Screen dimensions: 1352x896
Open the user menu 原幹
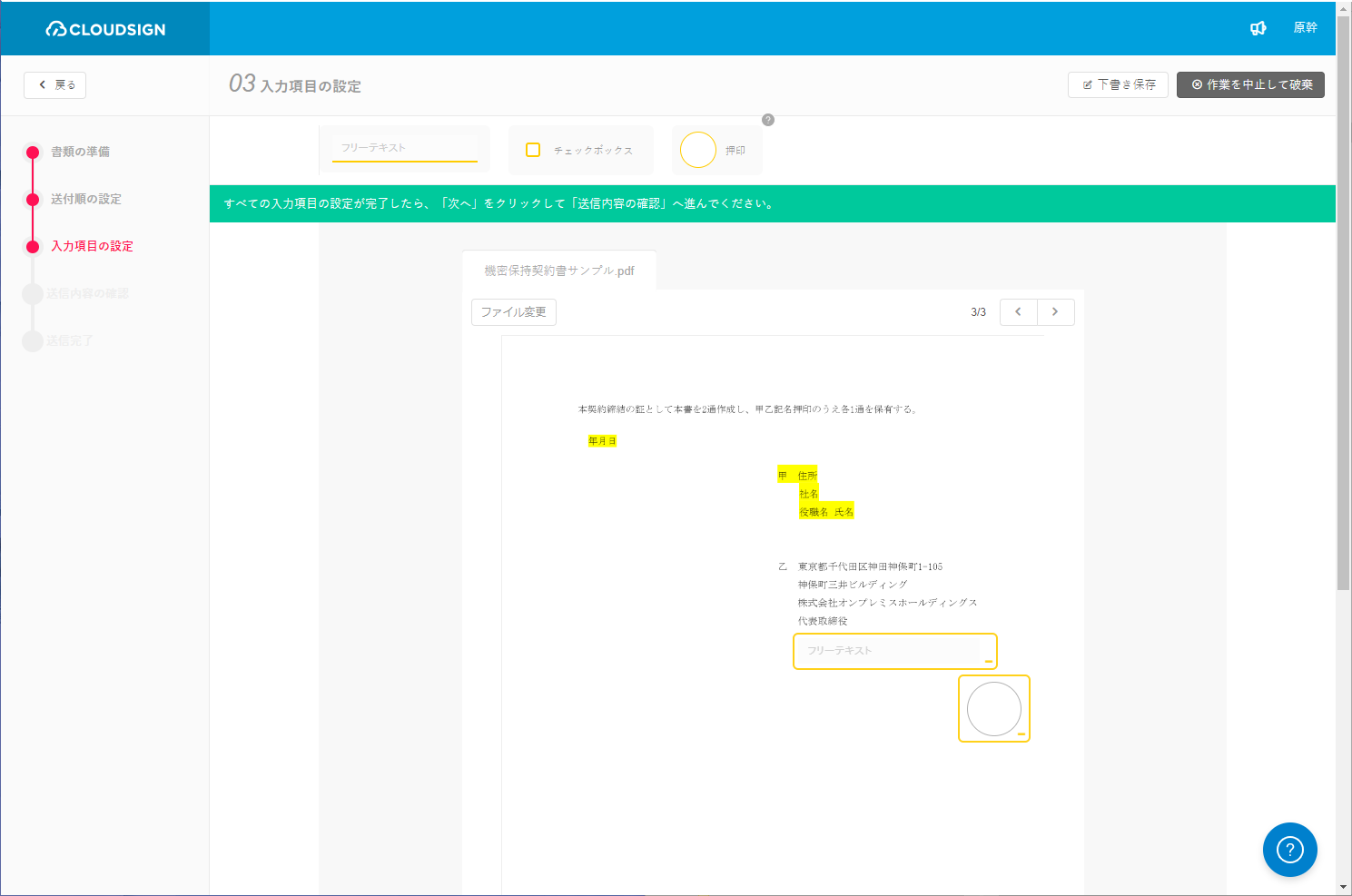coord(1305,28)
